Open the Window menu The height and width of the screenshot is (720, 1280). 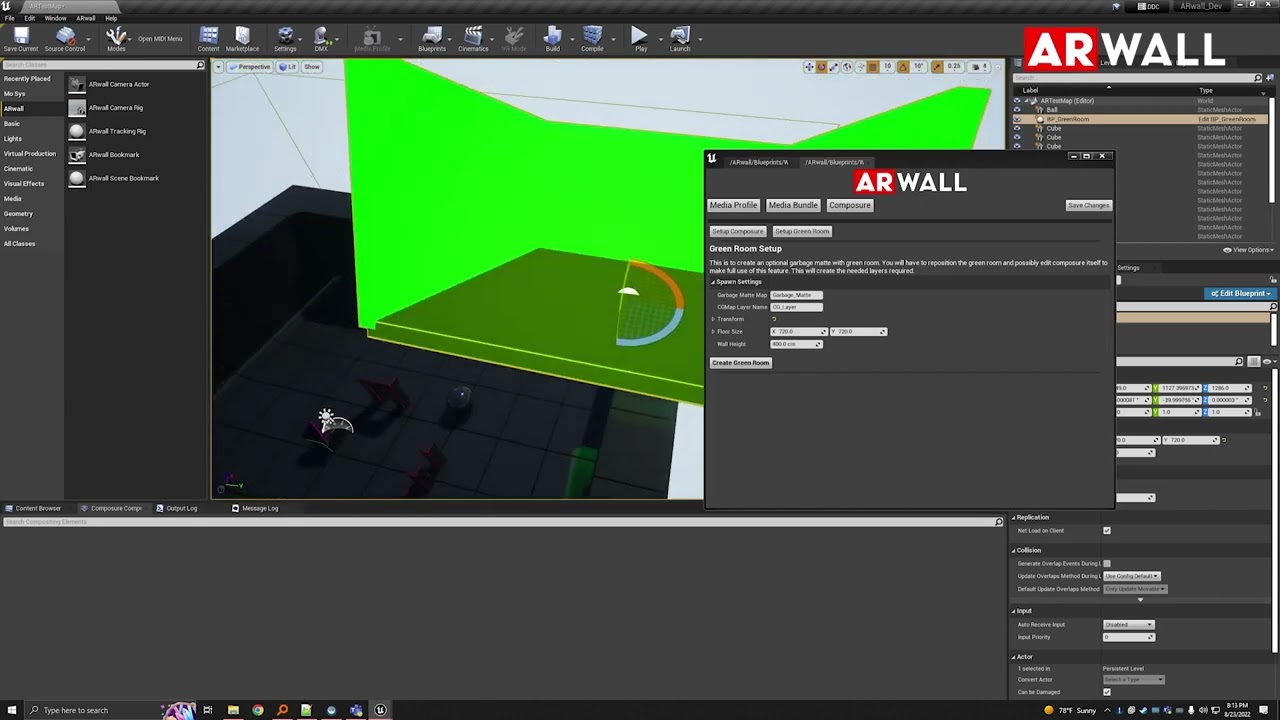click(56, 18)
